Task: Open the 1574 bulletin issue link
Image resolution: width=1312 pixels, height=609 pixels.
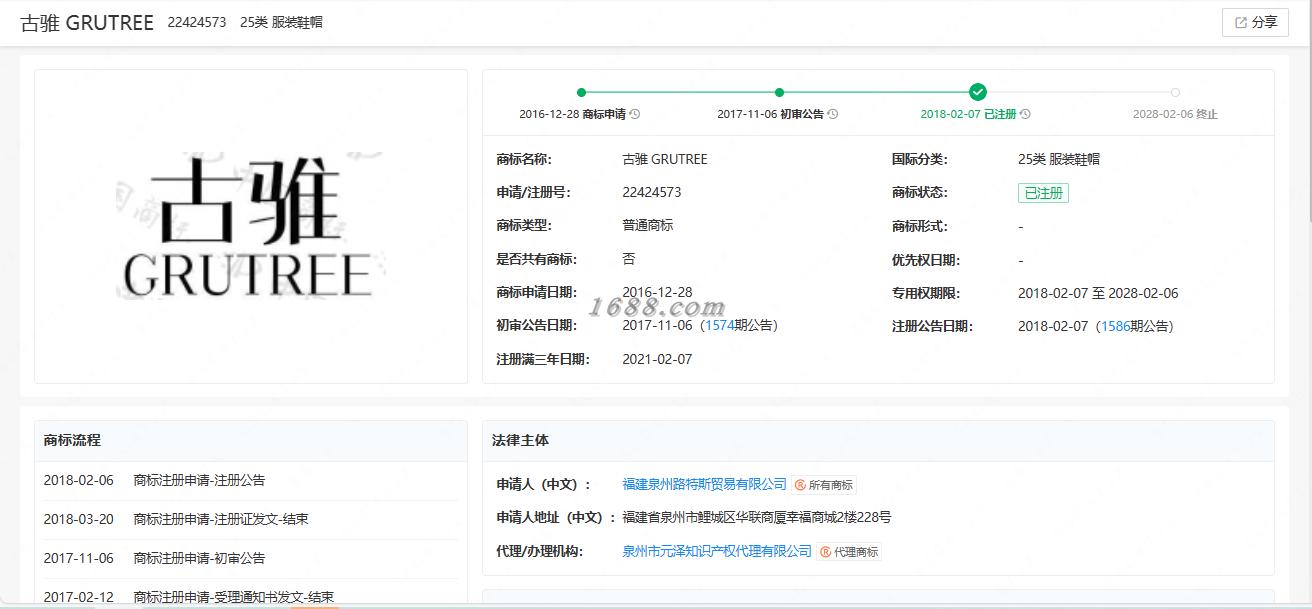Action: 719,326
